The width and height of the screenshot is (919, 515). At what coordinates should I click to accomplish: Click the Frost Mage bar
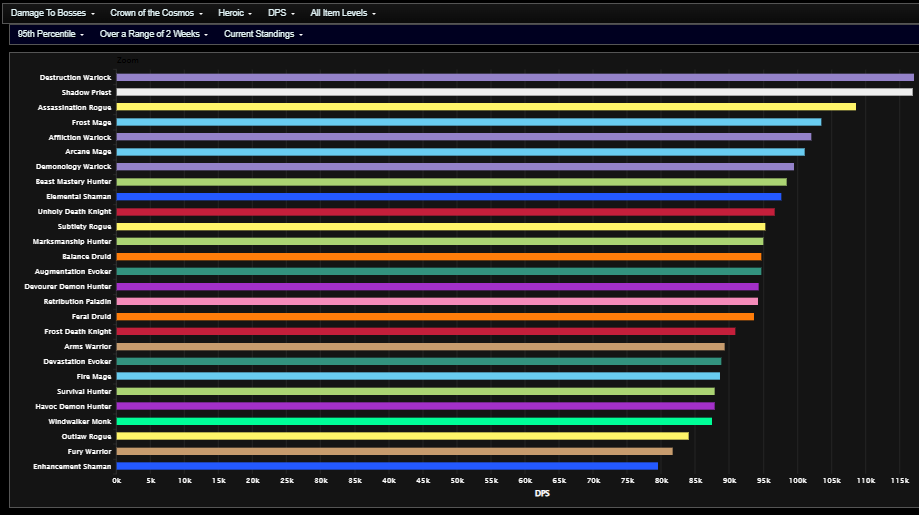(x=469, y=122)
